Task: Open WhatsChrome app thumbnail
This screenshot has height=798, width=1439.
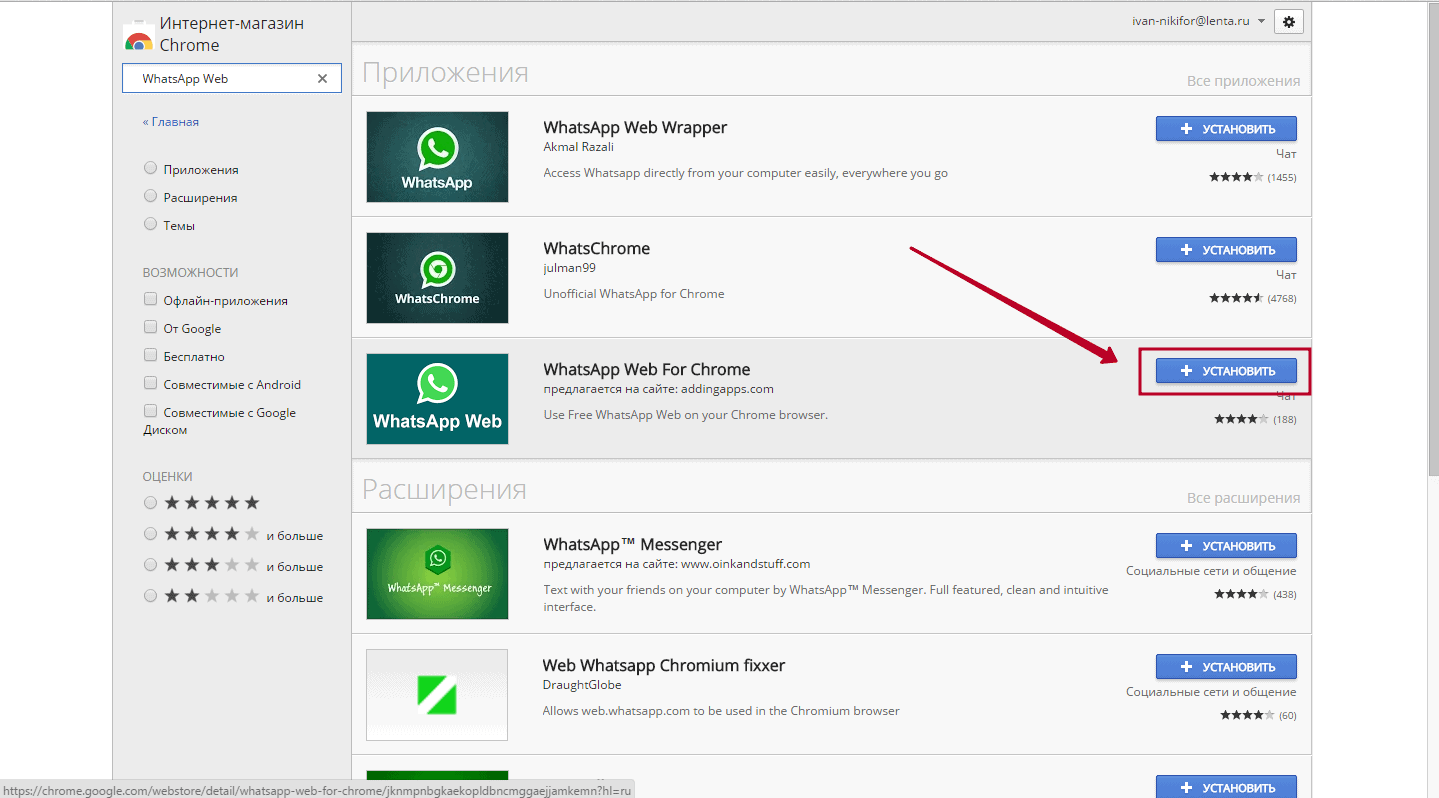Action: tap(437, 278)
